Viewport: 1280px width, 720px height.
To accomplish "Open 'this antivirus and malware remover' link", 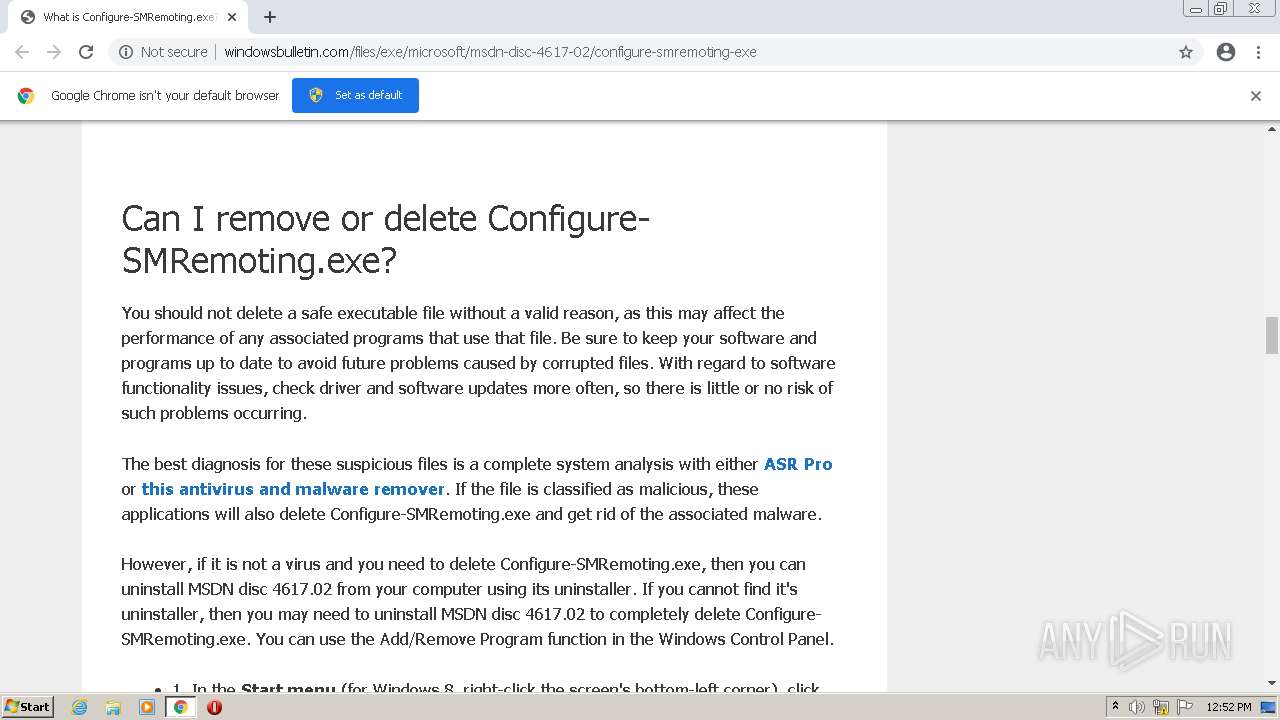I will pos(293,489).
